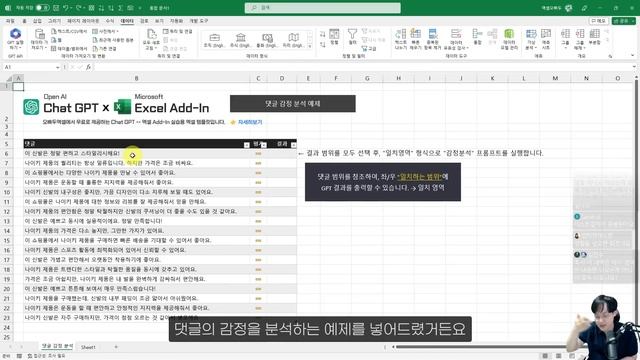Click the title bar search box
Viewport: 640px width, 360px height.
pos(322,8)
